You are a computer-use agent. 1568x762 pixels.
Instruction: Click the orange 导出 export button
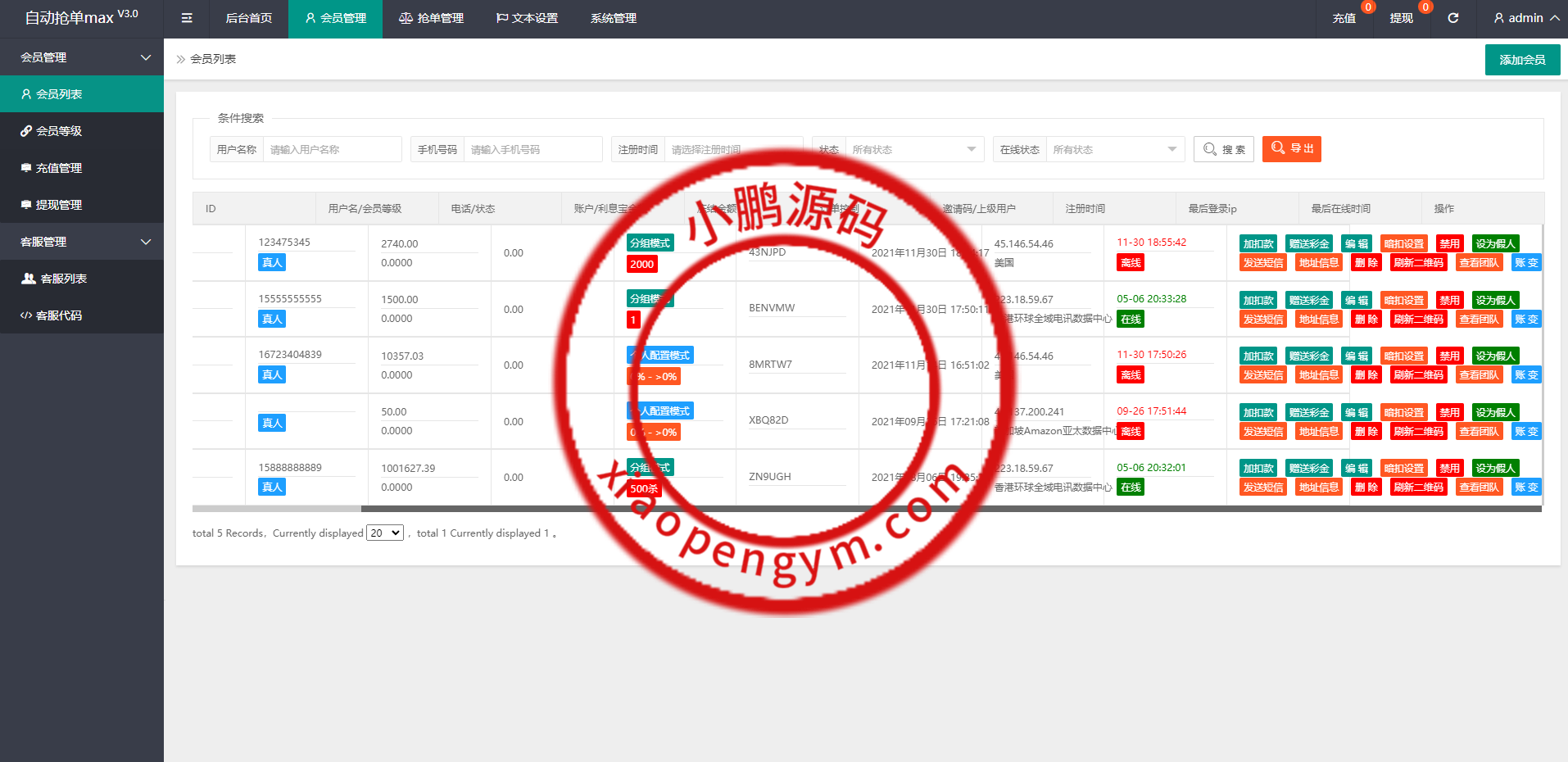click(x=1291, y=149)
